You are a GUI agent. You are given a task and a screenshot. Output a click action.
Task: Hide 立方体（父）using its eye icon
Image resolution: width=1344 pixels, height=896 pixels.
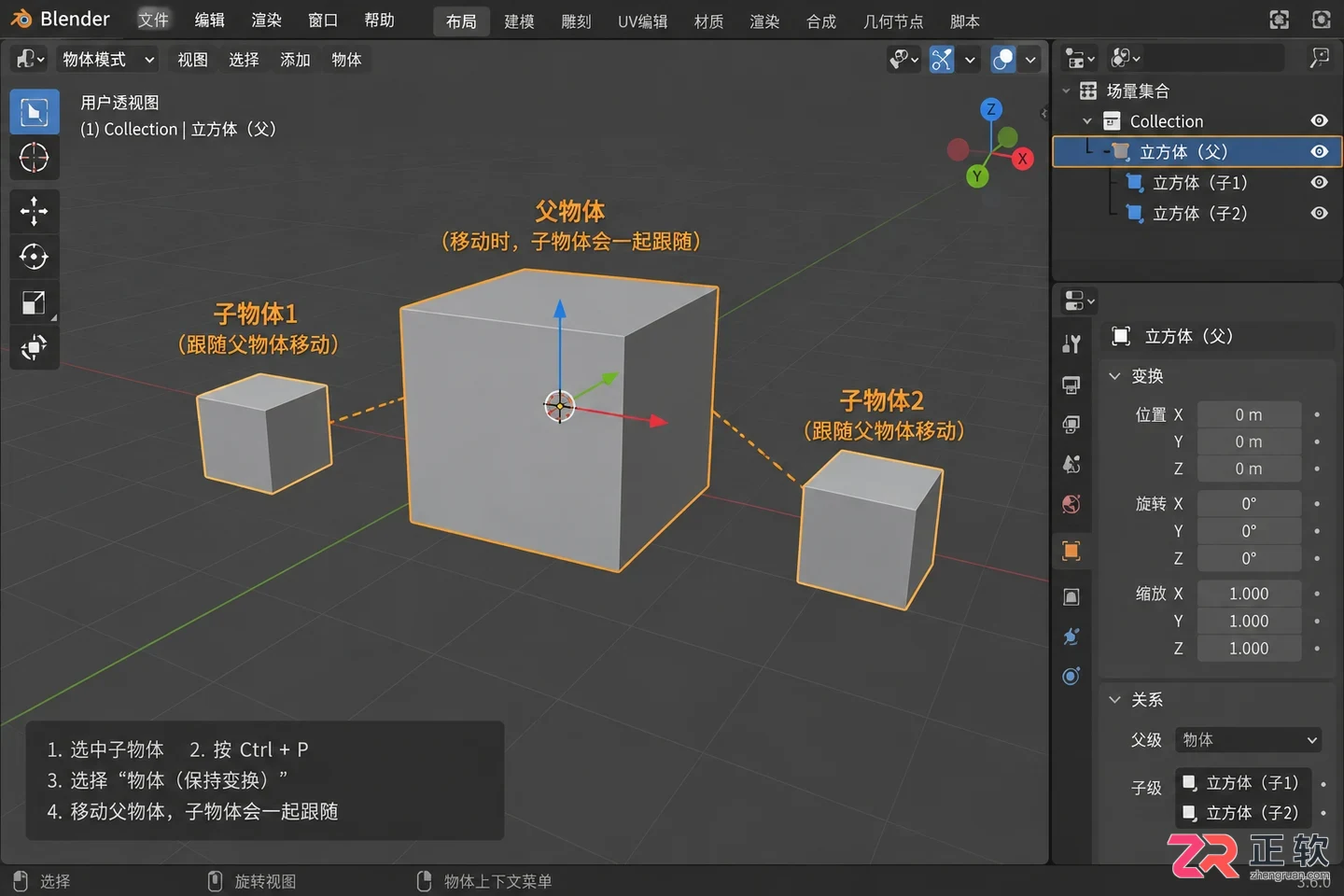(x=1319, y=151)
